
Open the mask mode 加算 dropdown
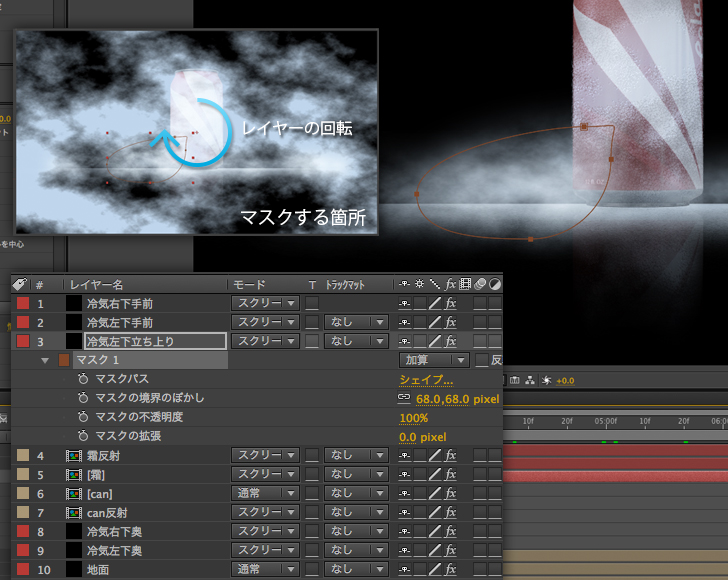(434, 360)
